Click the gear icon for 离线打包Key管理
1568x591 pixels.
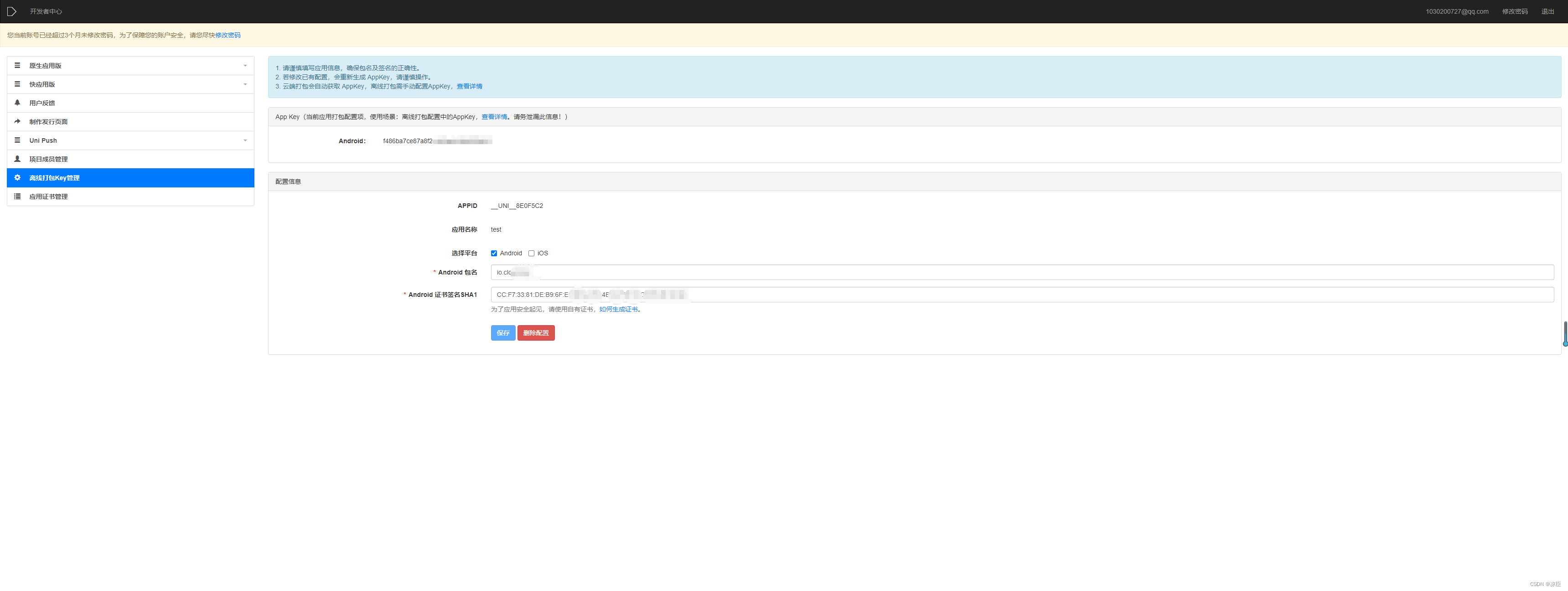click(17, 178)
